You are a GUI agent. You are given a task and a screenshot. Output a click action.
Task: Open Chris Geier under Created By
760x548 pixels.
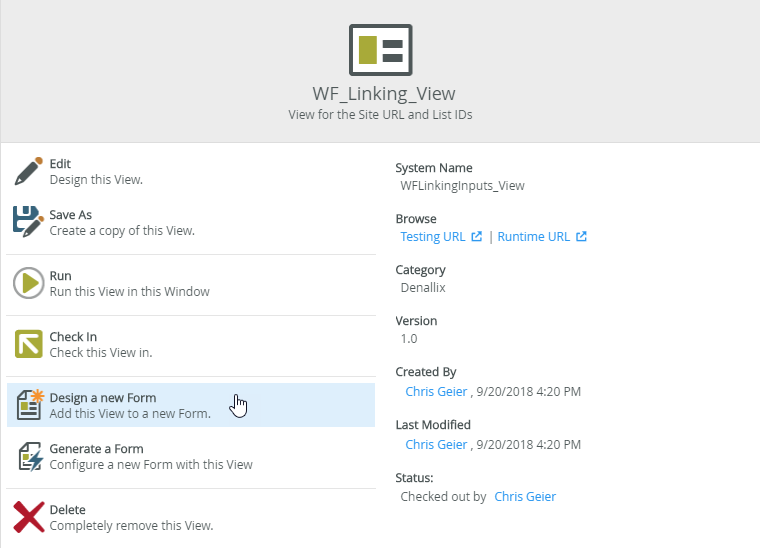(436, 391)
